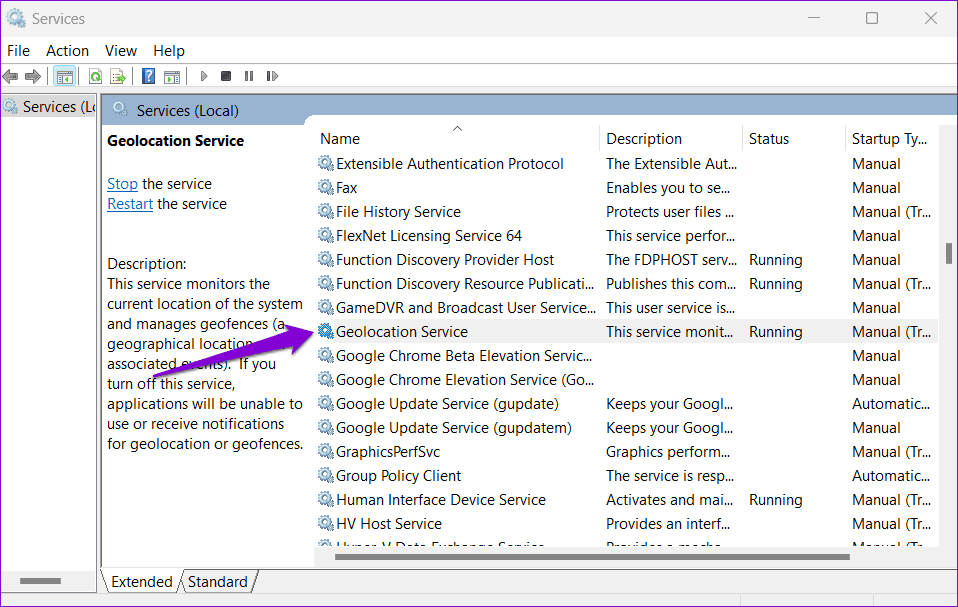Select Services (Local) in the console tree

tap(49, 107)
